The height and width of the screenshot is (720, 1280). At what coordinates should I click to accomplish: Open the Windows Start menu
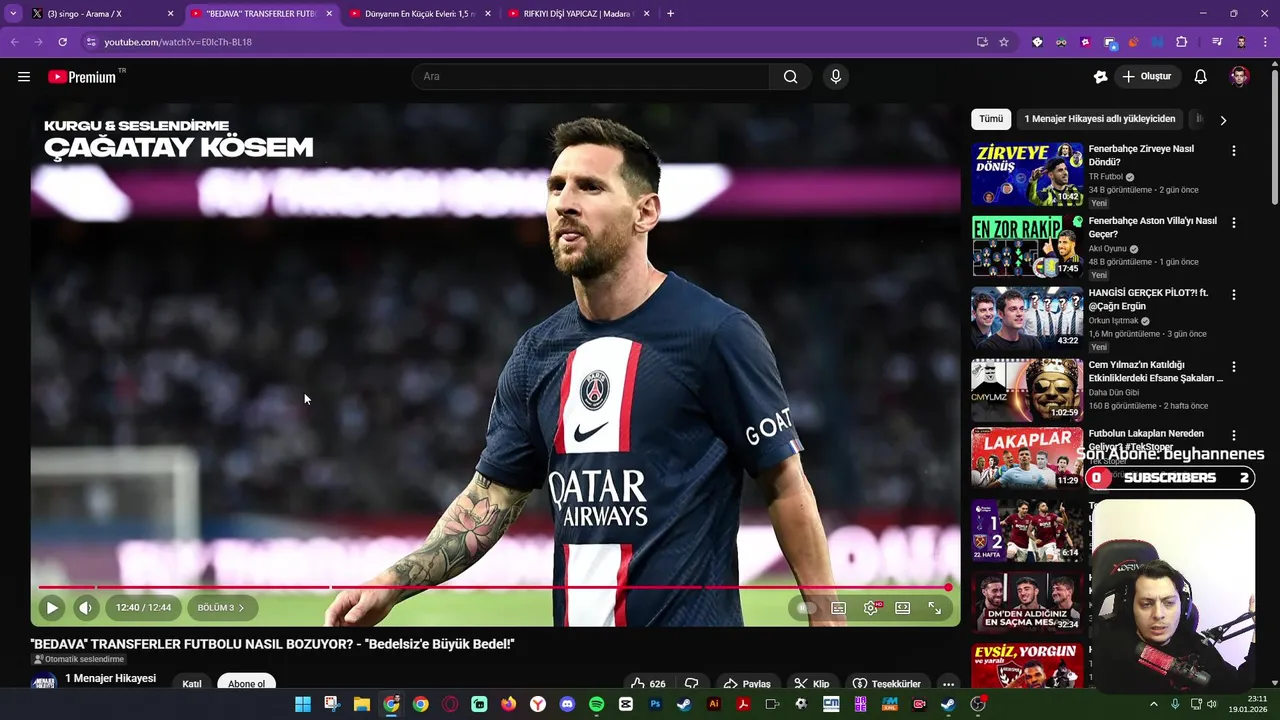[302, 704]
